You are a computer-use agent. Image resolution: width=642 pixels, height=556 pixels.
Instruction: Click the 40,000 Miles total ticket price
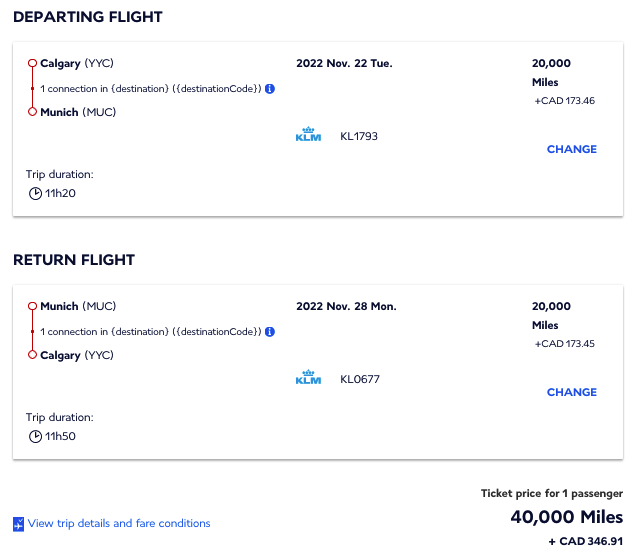click(x=566, y=517)
